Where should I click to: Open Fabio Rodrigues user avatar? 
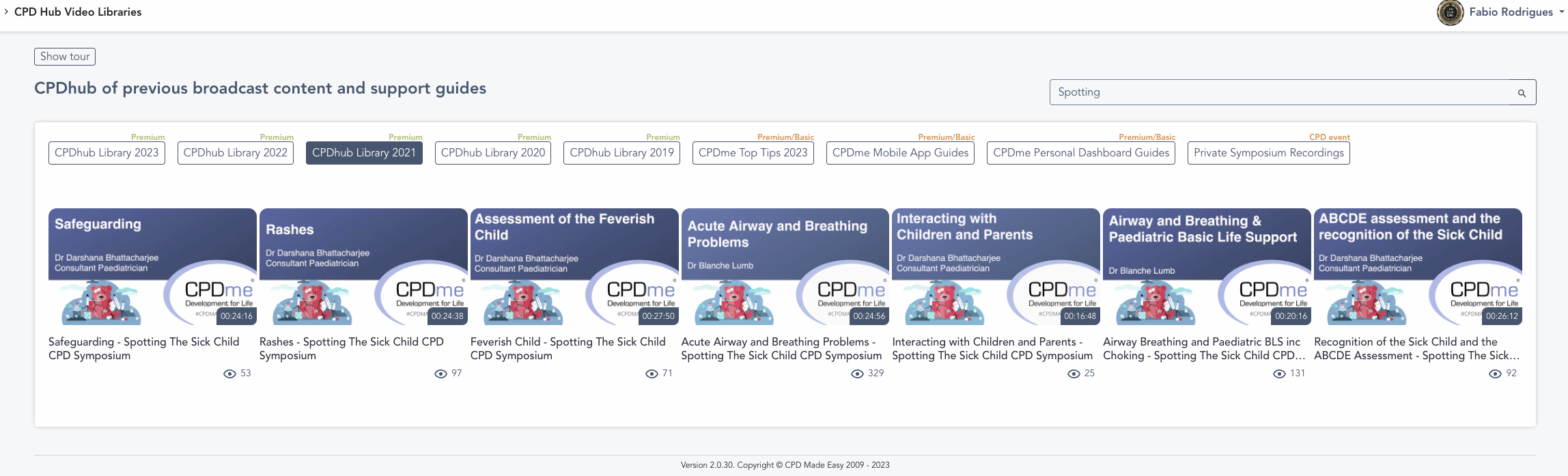pos(1450,12)
